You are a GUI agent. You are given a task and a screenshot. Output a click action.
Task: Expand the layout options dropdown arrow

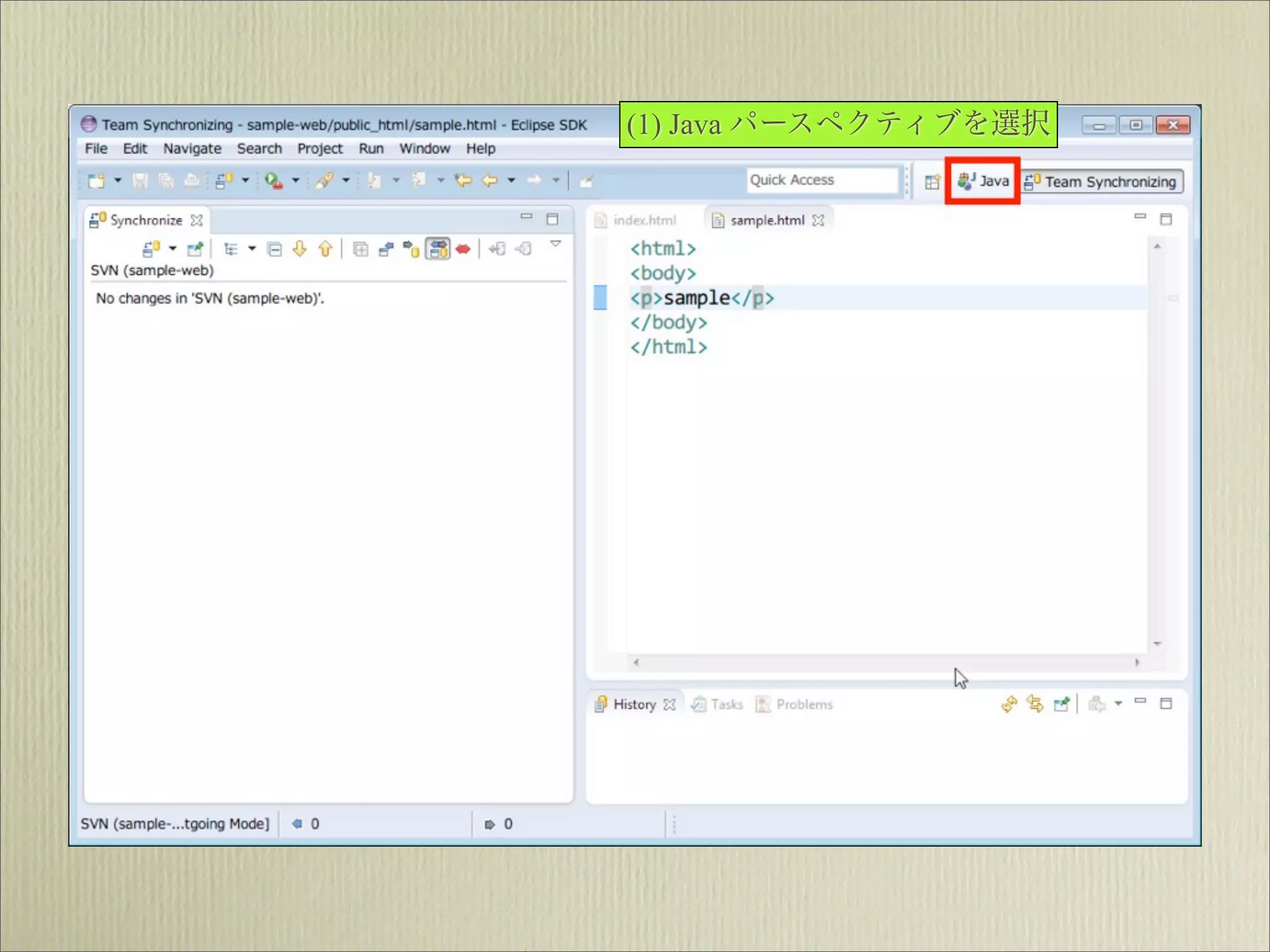(252, 249)
